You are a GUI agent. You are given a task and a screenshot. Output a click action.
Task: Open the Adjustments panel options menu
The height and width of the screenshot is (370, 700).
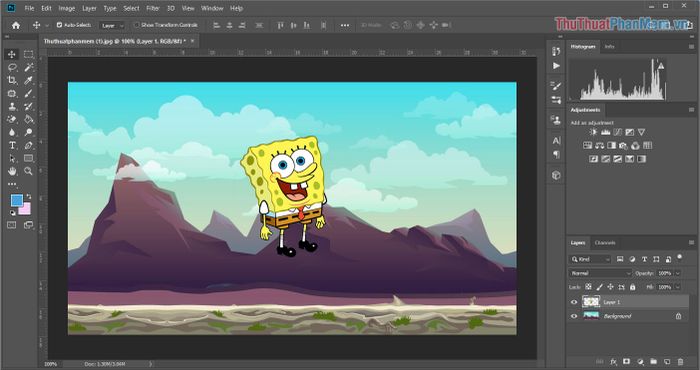click(692, 110)
